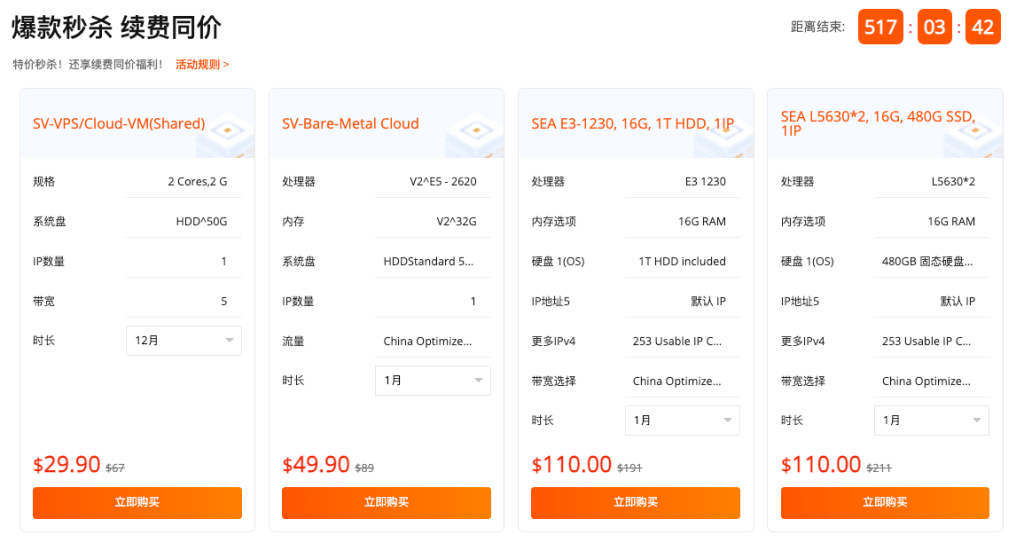Expand the 时长 dropdown in SEA L5630*2 card
Screen dimensions: 1024x543
[931, 420]
